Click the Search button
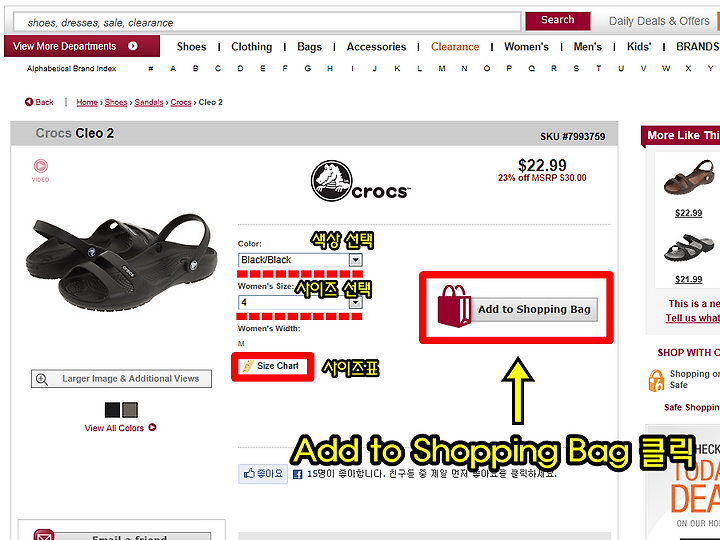Viewport: 720px width, 540px height. pyautogui.click(x=557, y=20)
